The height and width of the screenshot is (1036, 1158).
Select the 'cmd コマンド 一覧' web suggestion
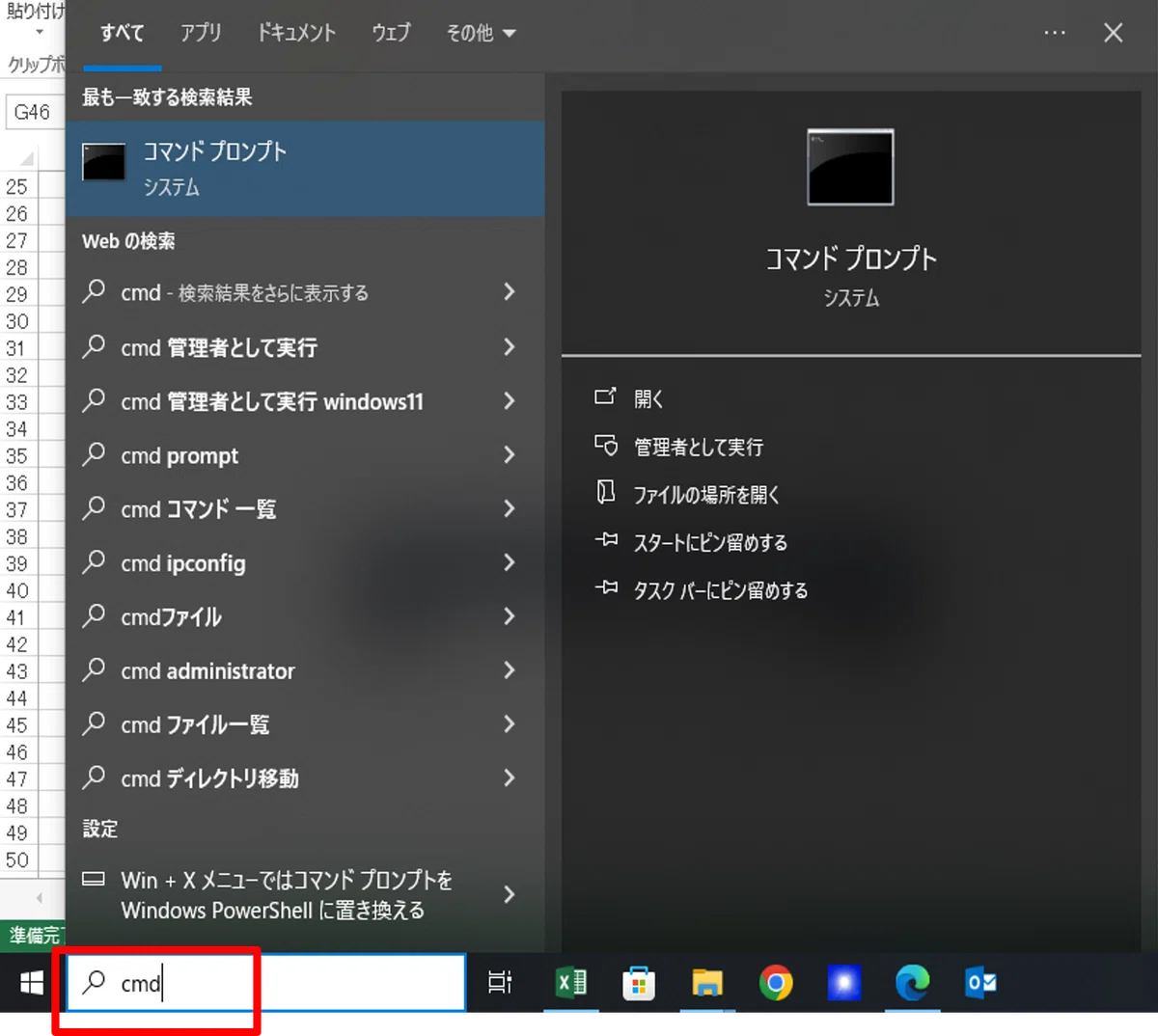[305, 508]
